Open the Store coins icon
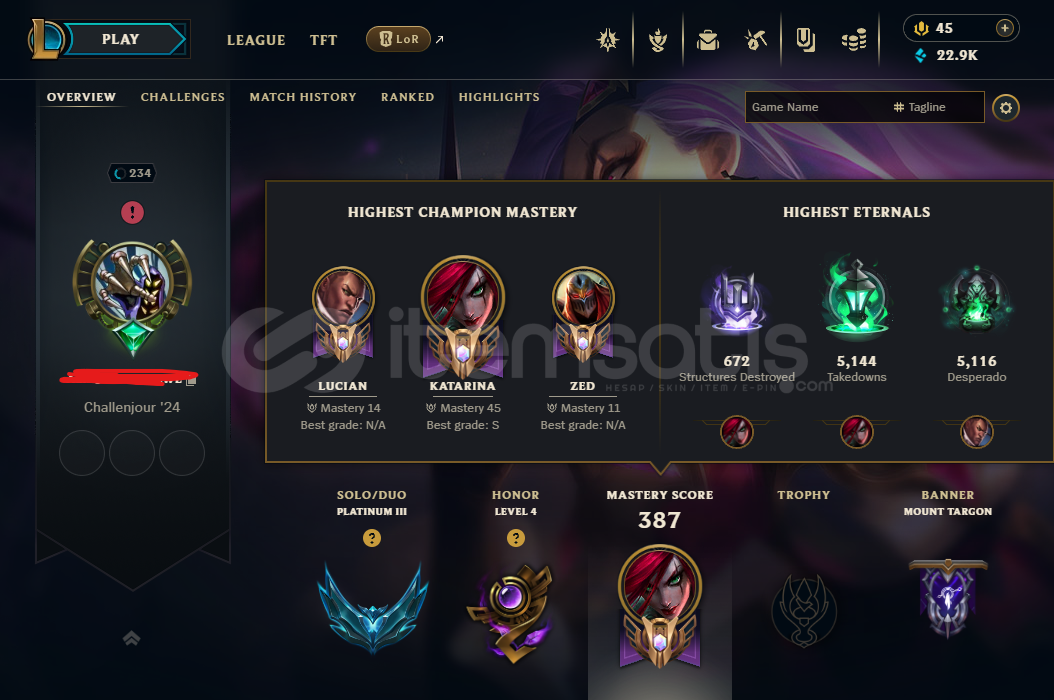This screenshot has width=1054, height=700. point(854,40)
